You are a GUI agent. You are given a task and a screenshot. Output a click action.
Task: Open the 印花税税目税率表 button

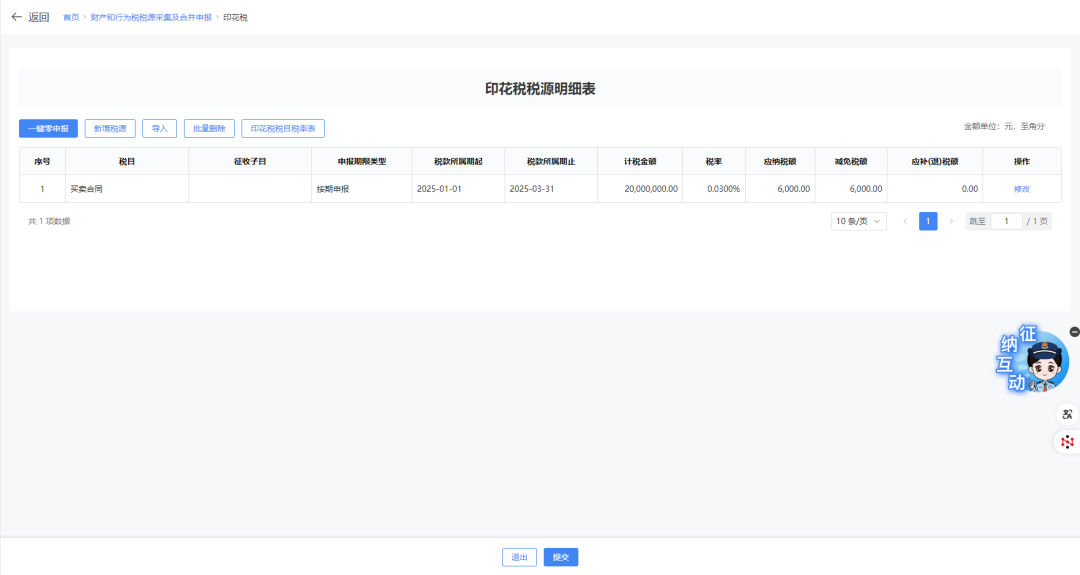[x=283, y=128]
